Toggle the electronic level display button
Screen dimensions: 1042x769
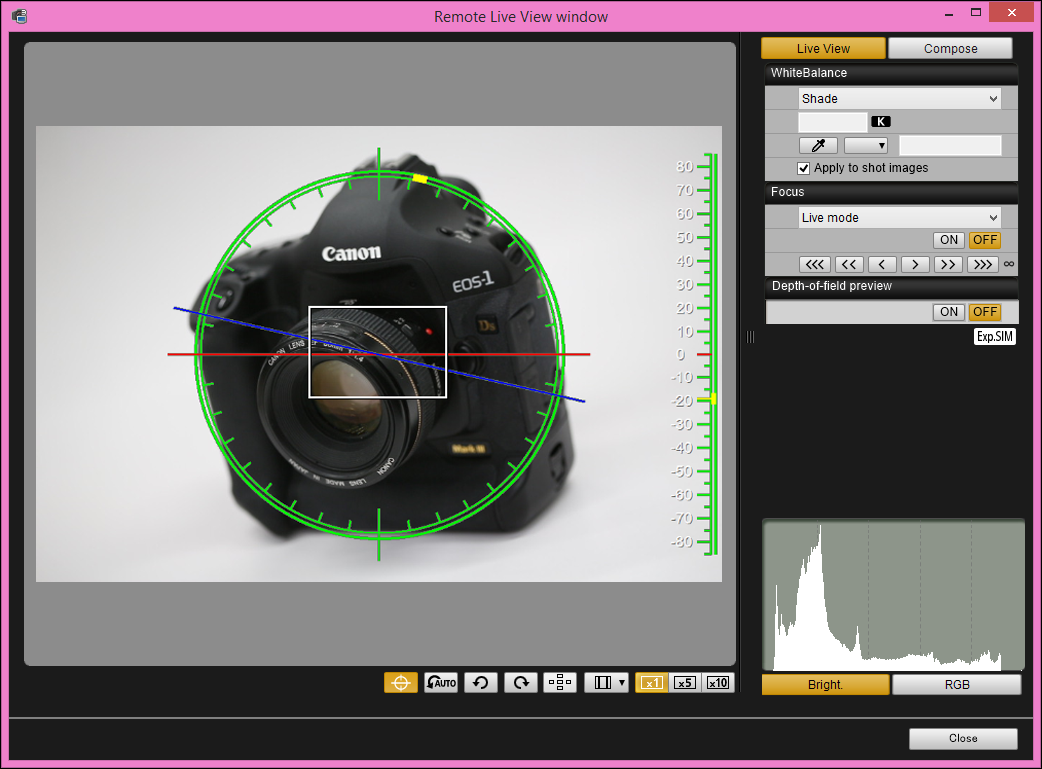401,683
